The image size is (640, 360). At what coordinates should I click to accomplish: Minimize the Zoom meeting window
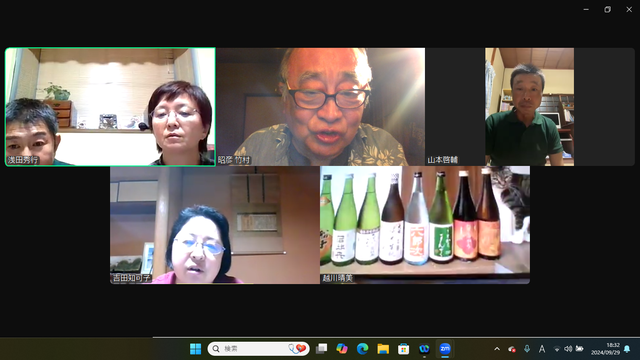coord(586,9)
